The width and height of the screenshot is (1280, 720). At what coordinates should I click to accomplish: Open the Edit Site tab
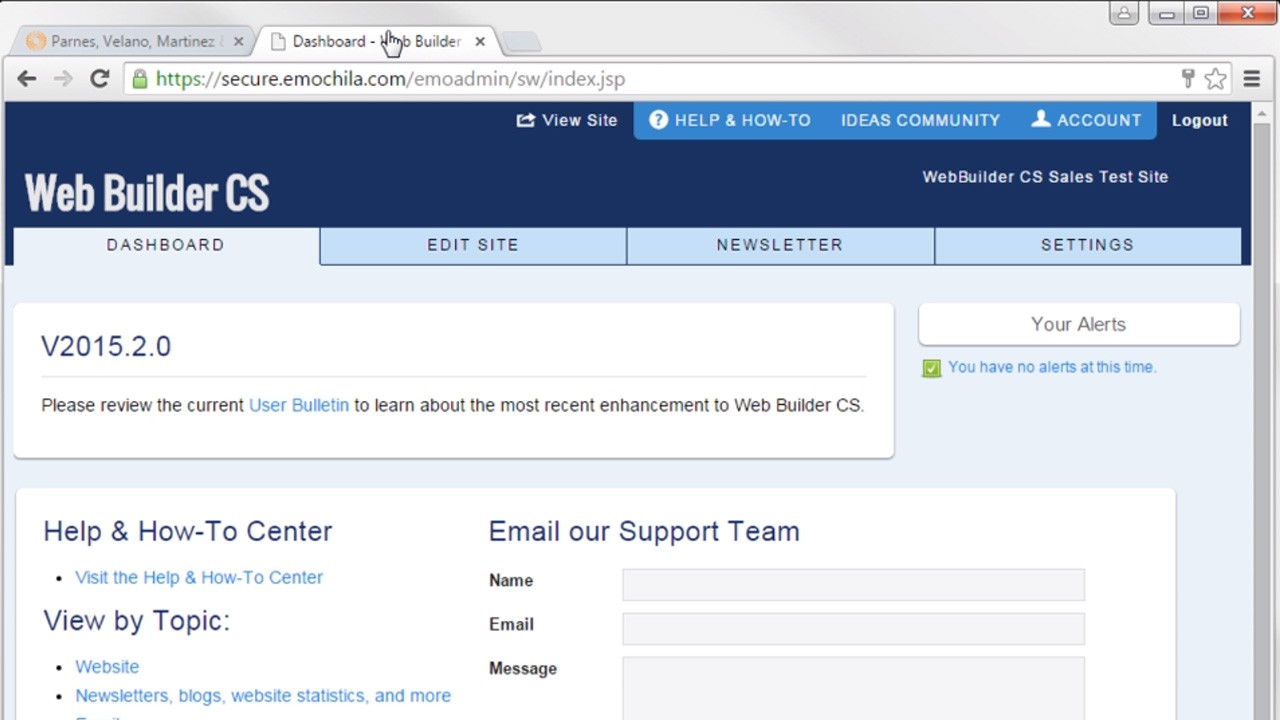(x=473, y=245)
